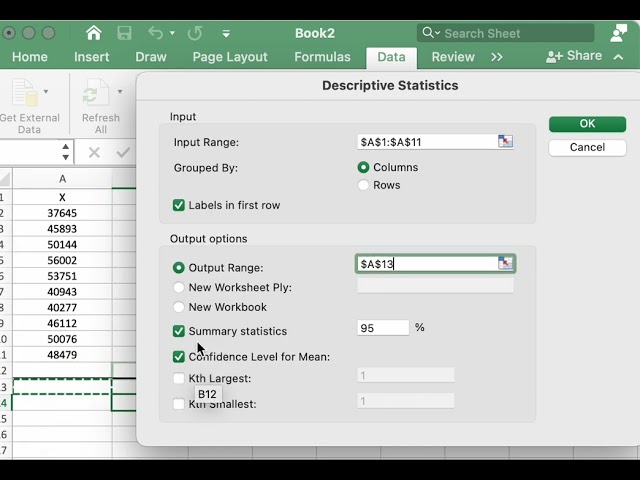Click the Kth Largest value field
The height and width of the screenshot is (480, 640).
(406, 375)
